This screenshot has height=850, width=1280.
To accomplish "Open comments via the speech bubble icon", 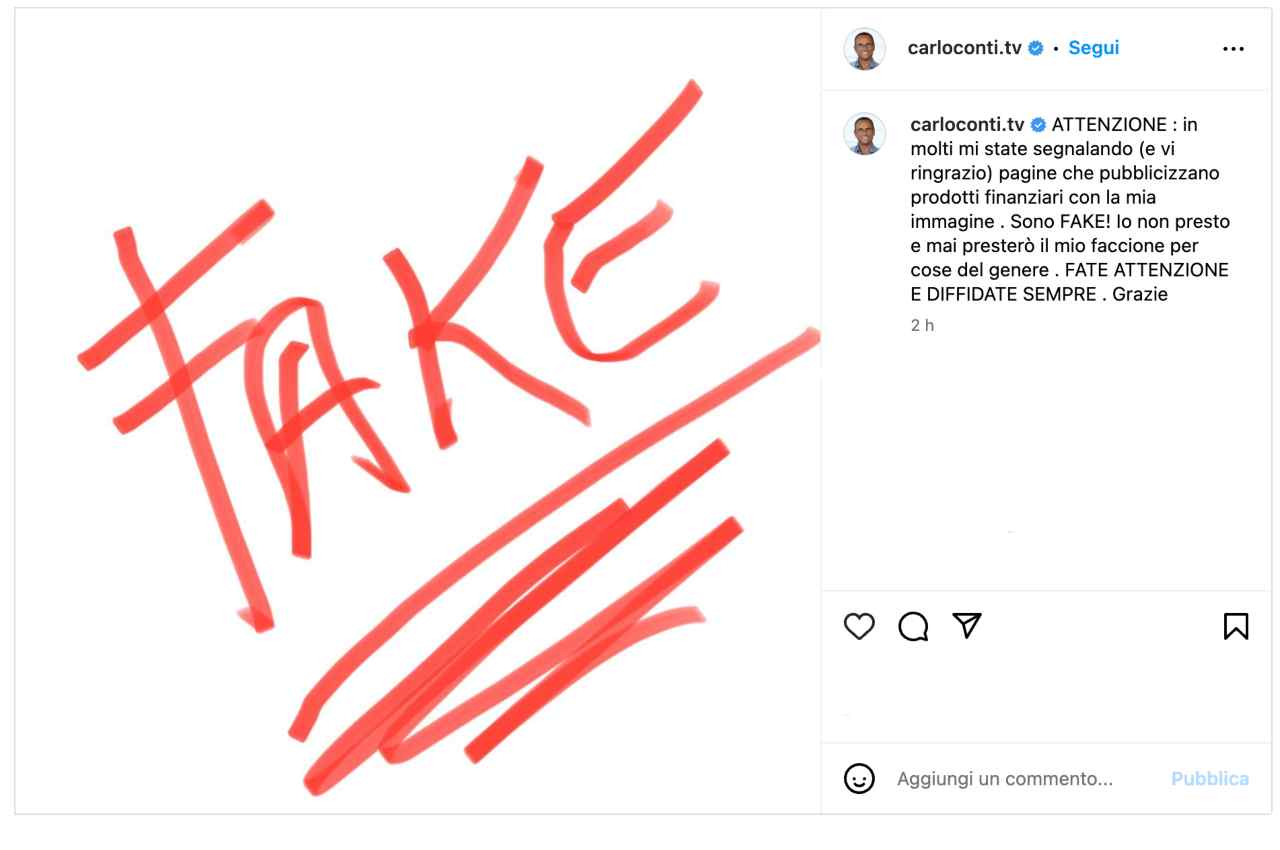I will click(x=912, y=626).
